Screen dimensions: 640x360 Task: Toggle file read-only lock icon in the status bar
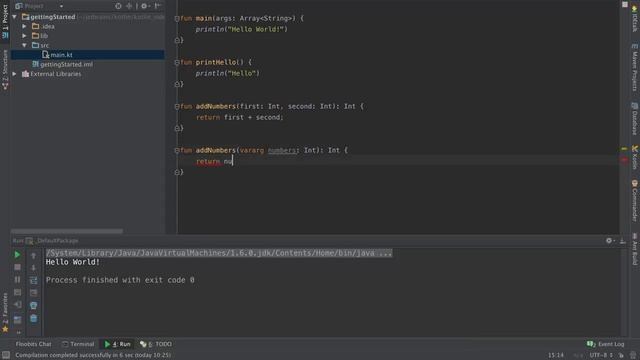coord(621,355)
